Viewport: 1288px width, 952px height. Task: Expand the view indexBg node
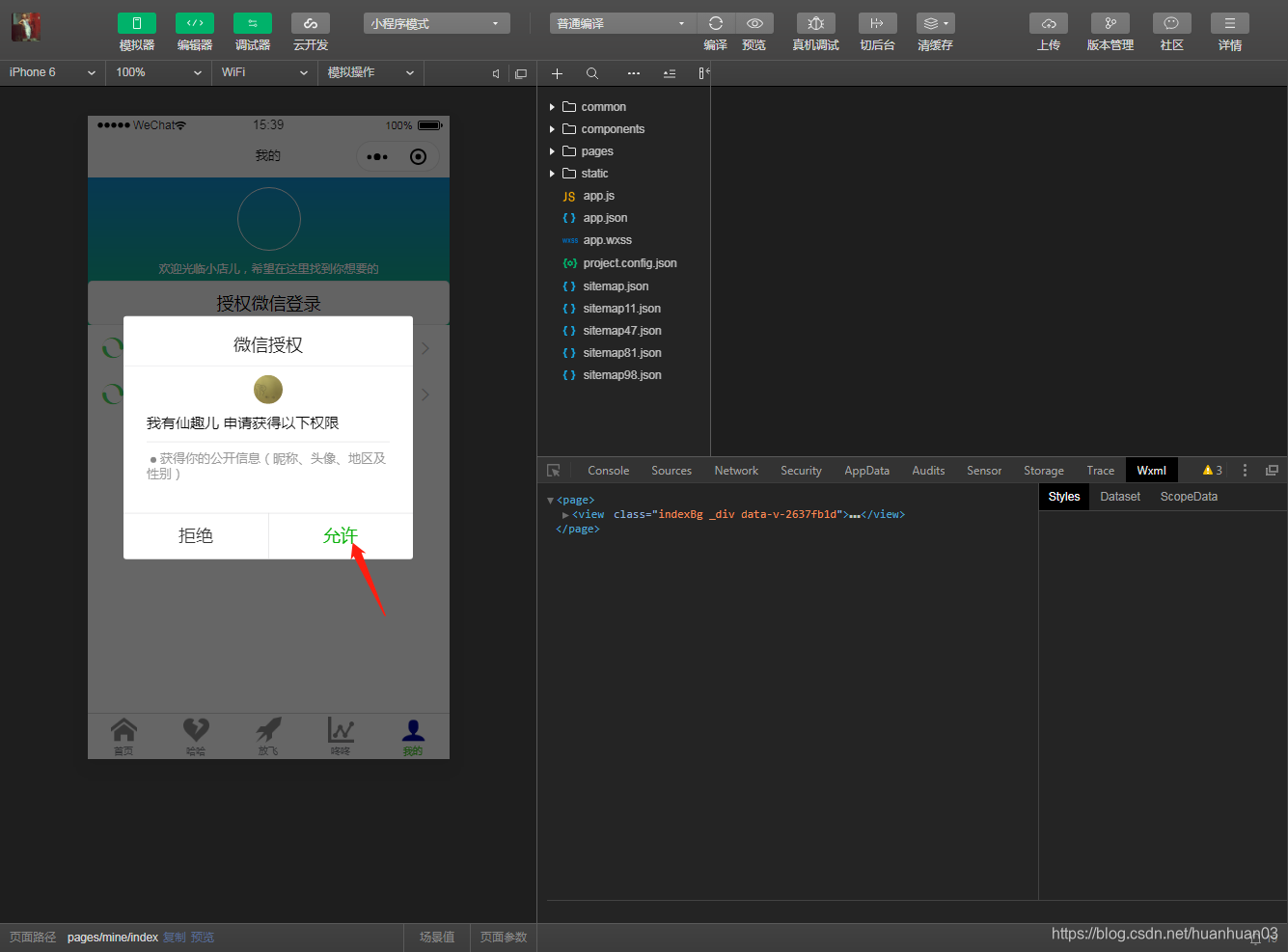[565, 515]
